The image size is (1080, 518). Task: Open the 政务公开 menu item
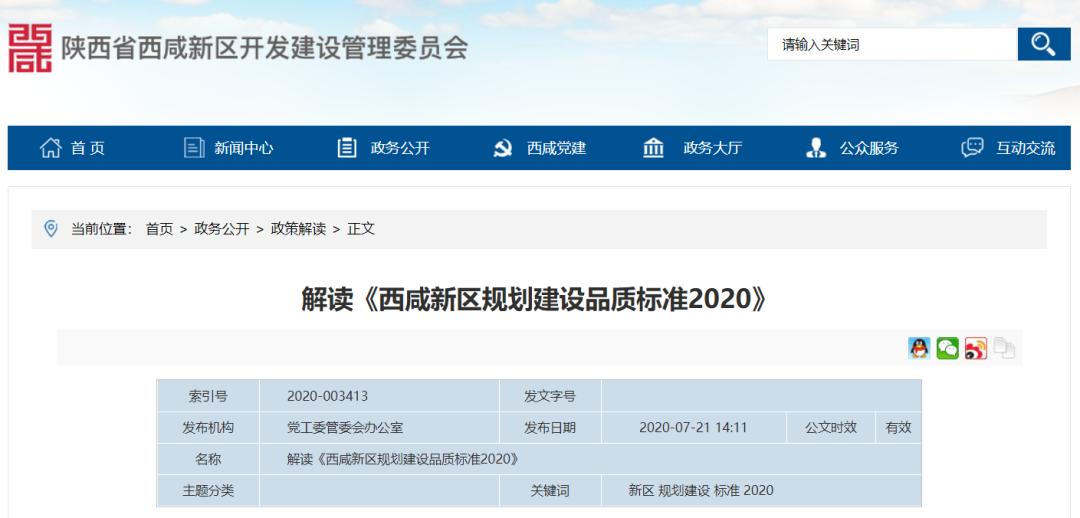(399, 148)
